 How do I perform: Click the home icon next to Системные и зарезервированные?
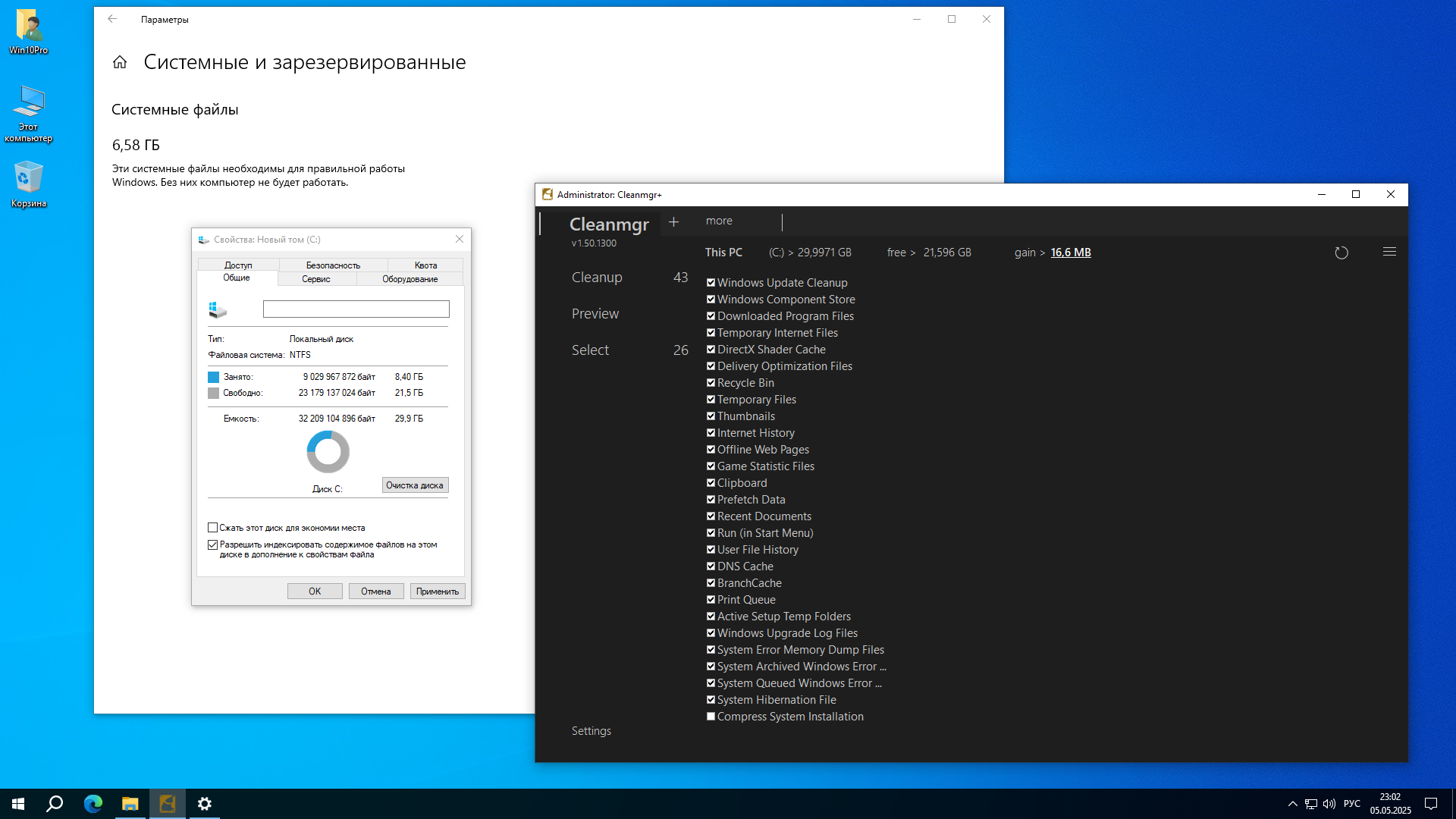120,62
